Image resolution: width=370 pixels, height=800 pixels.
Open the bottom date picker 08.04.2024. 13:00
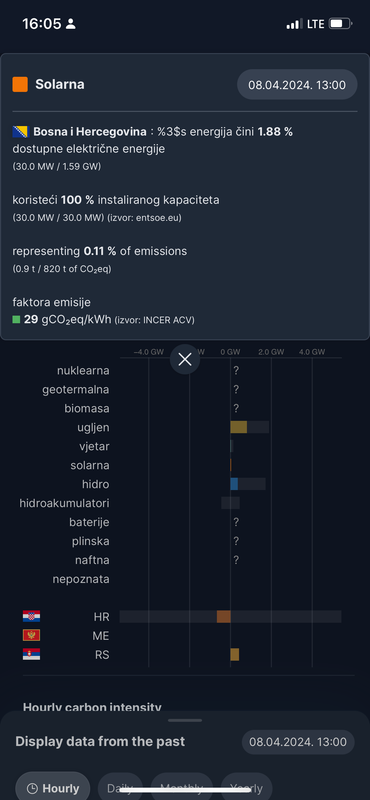[298, 742]
